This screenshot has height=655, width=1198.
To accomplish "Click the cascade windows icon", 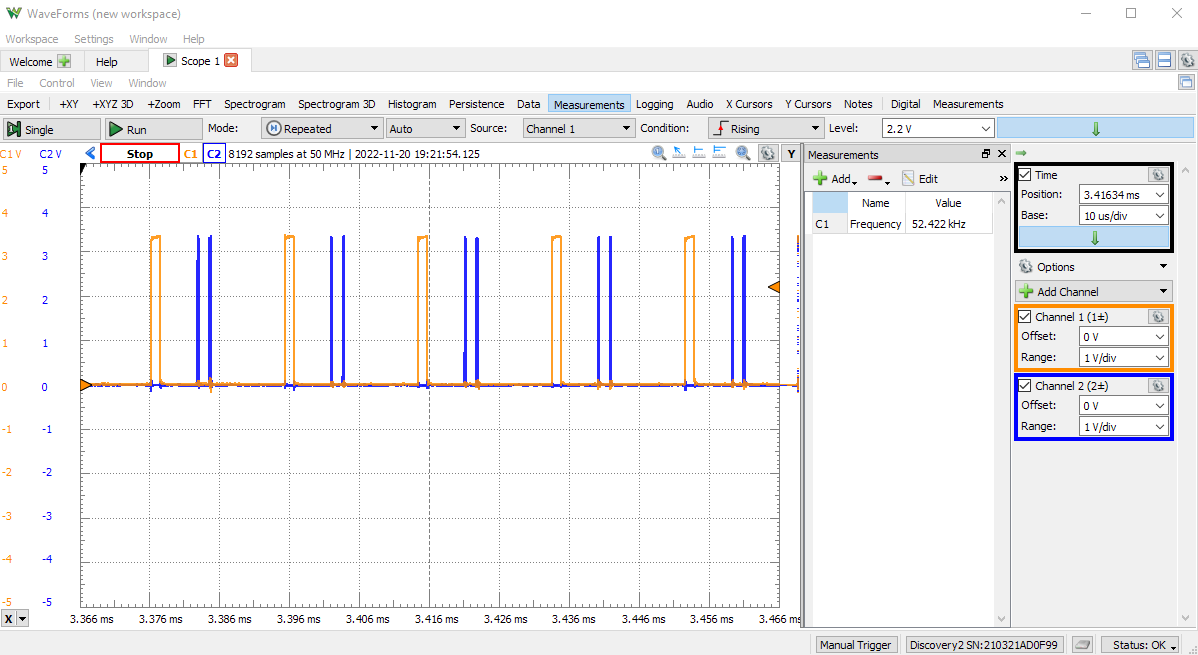I will [1142, 60].
